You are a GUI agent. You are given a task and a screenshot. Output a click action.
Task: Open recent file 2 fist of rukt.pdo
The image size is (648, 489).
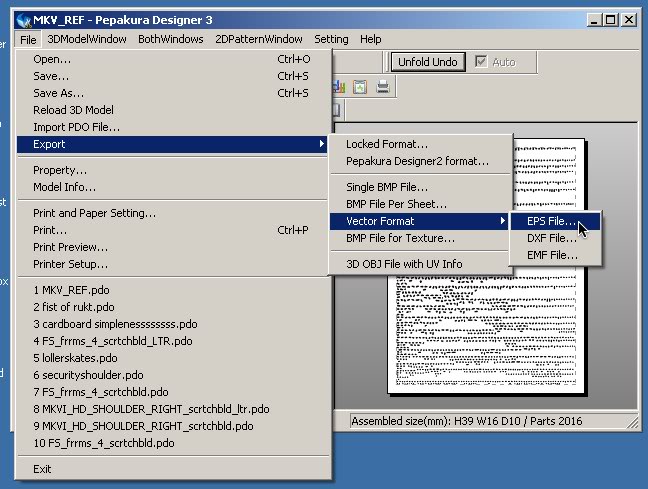coord(172,307)
